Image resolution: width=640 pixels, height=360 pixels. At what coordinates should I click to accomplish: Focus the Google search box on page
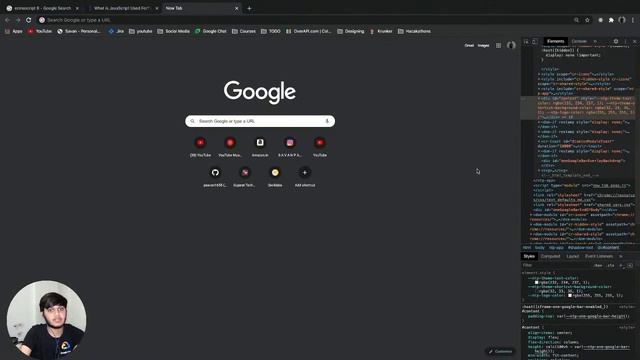click(x=260, y=121)
